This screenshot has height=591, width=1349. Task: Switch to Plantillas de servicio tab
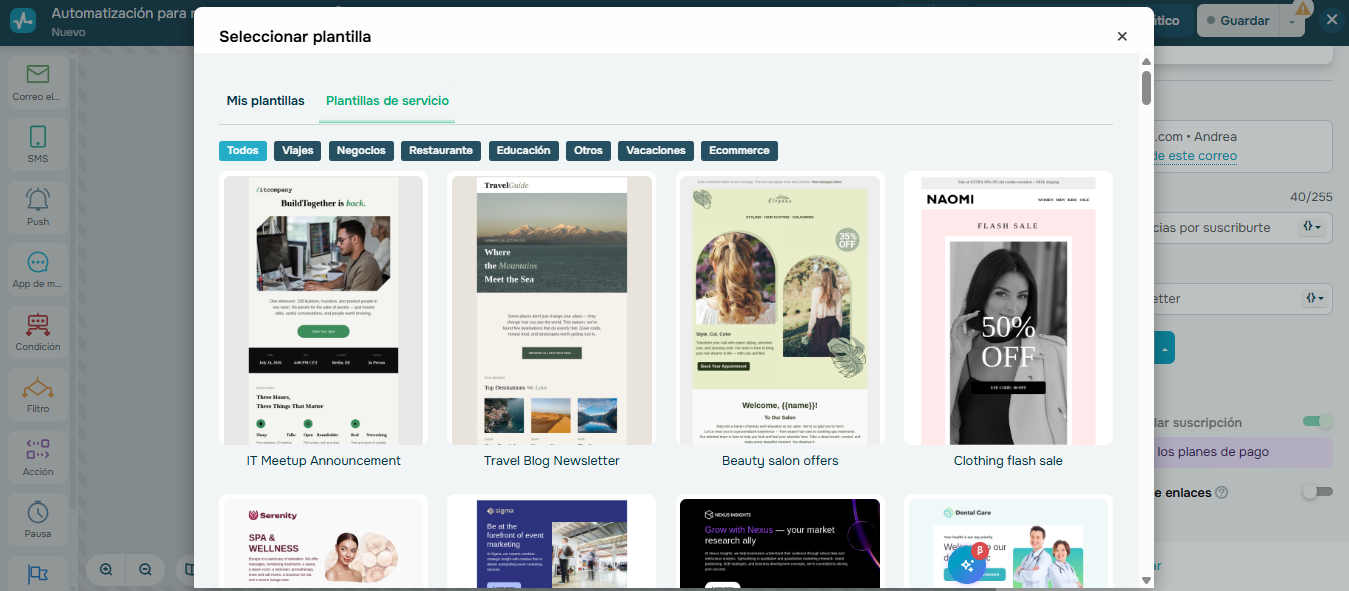click(x=387, y=101)
